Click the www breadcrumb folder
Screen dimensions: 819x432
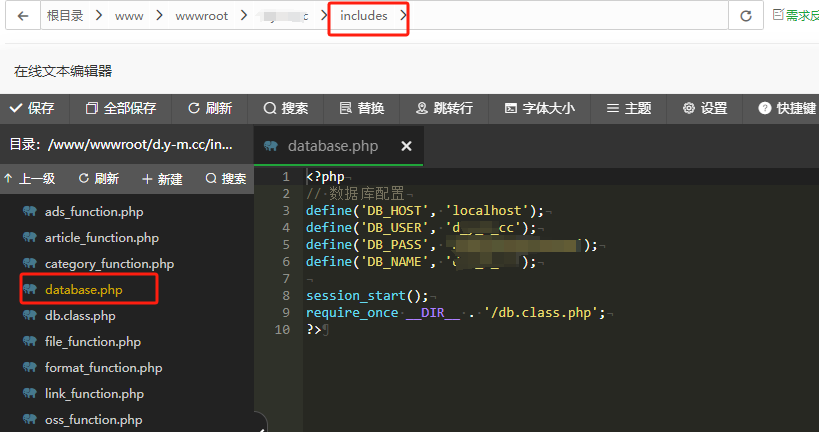tap(129, 16)
